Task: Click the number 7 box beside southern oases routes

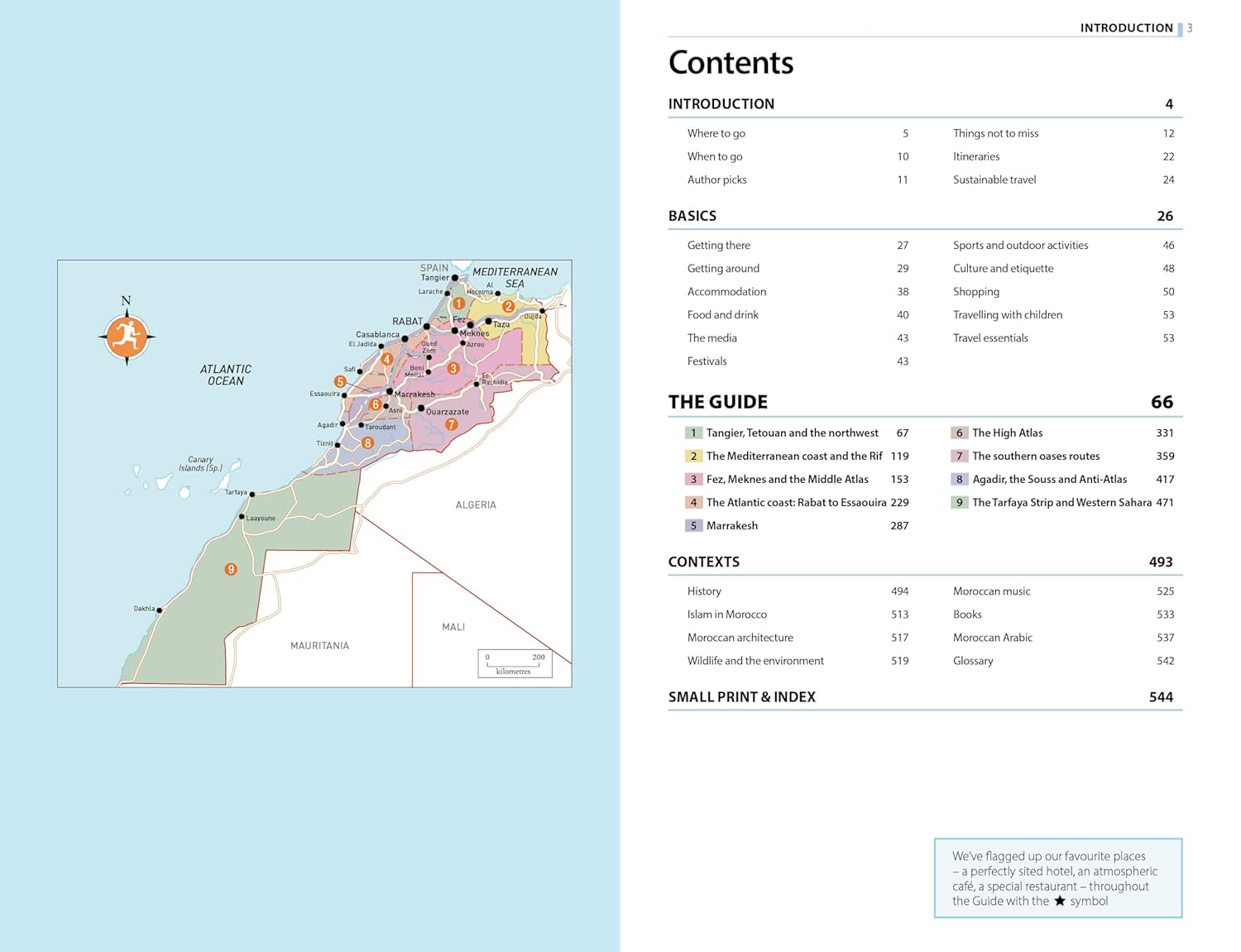Action: [960, 456]
